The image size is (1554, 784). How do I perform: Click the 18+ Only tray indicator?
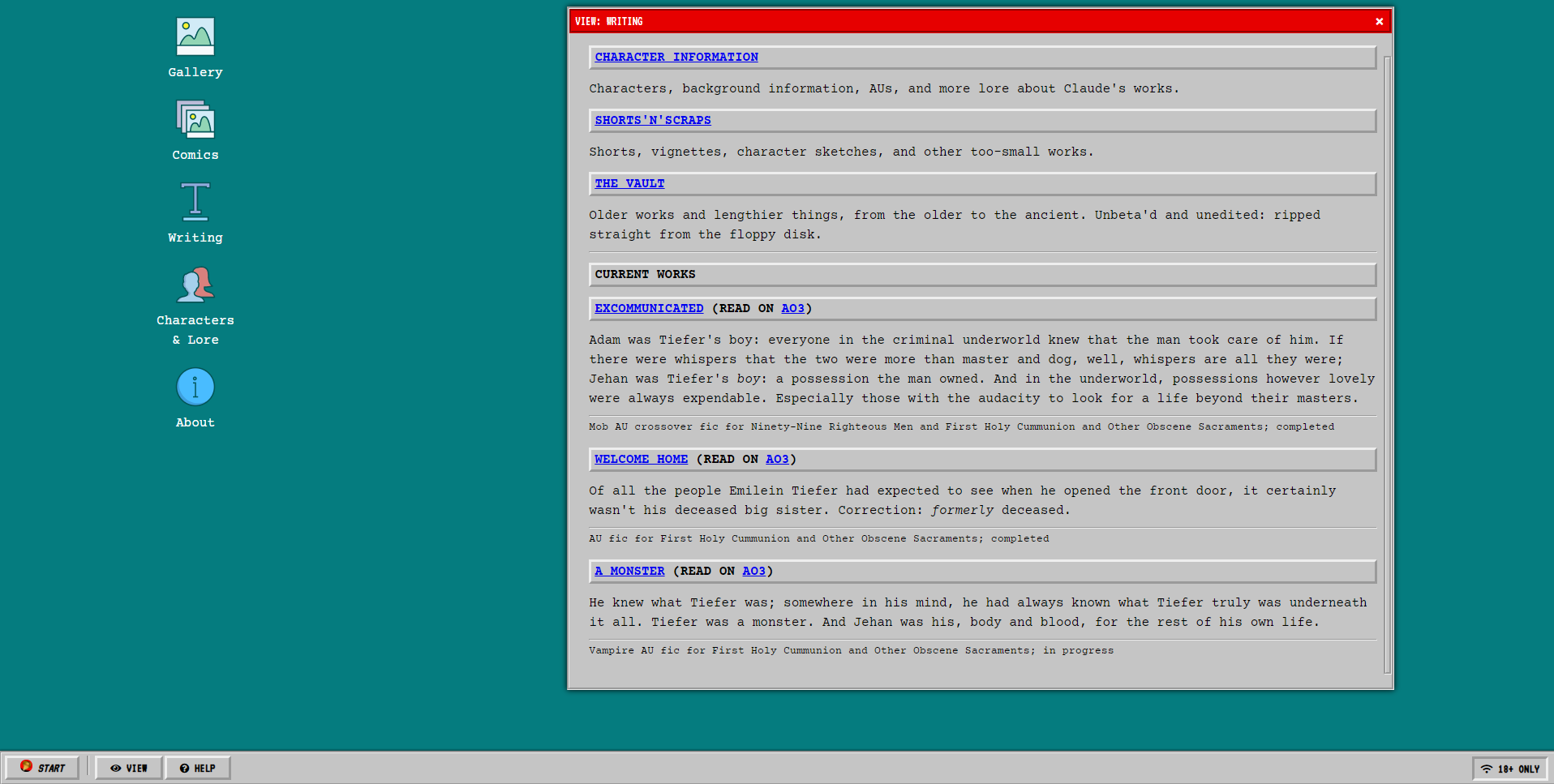point(1509,769)
